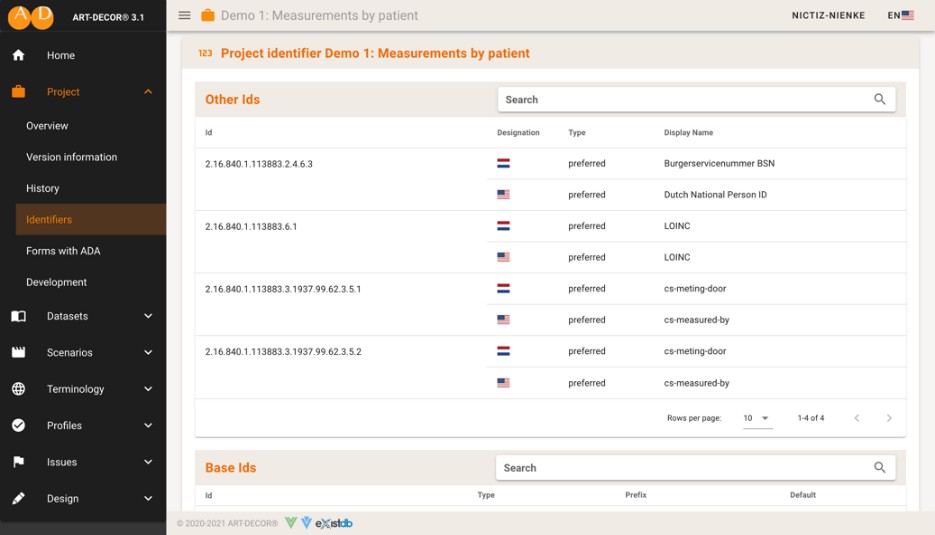
Task: Switch language using EN flag button
Action: [900, 15]
